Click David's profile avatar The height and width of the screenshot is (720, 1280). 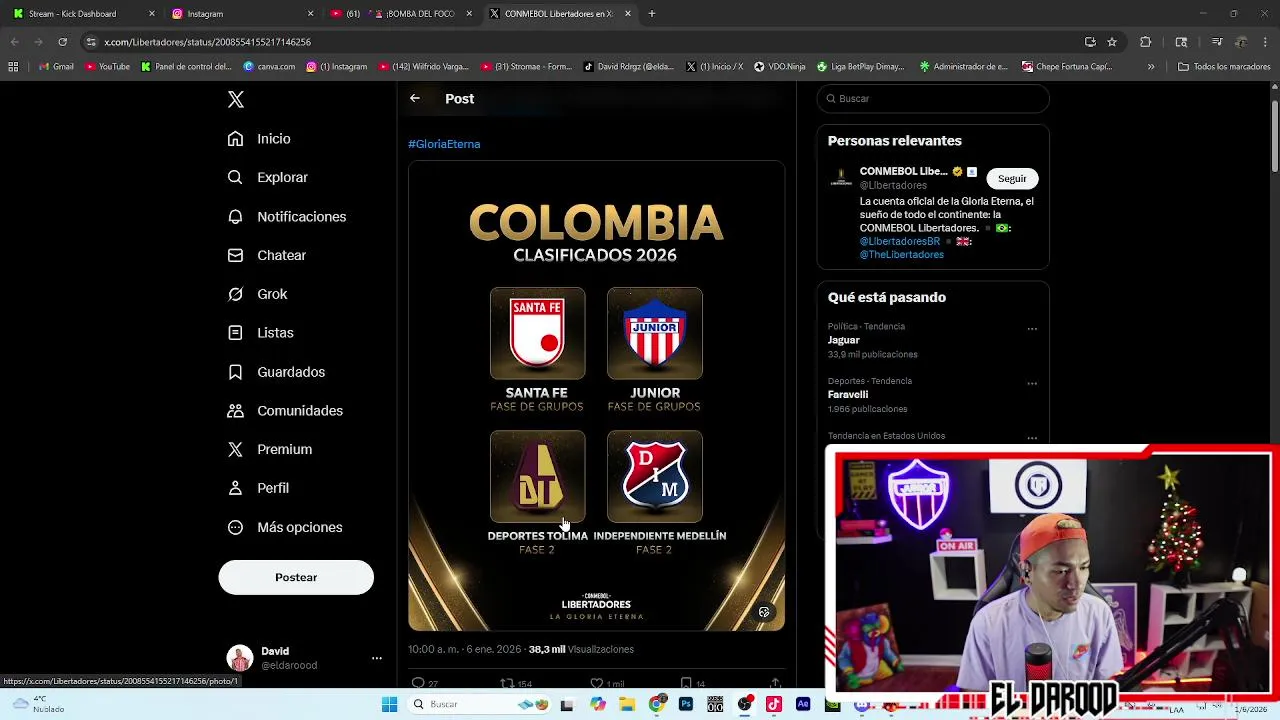click(240, 658)
